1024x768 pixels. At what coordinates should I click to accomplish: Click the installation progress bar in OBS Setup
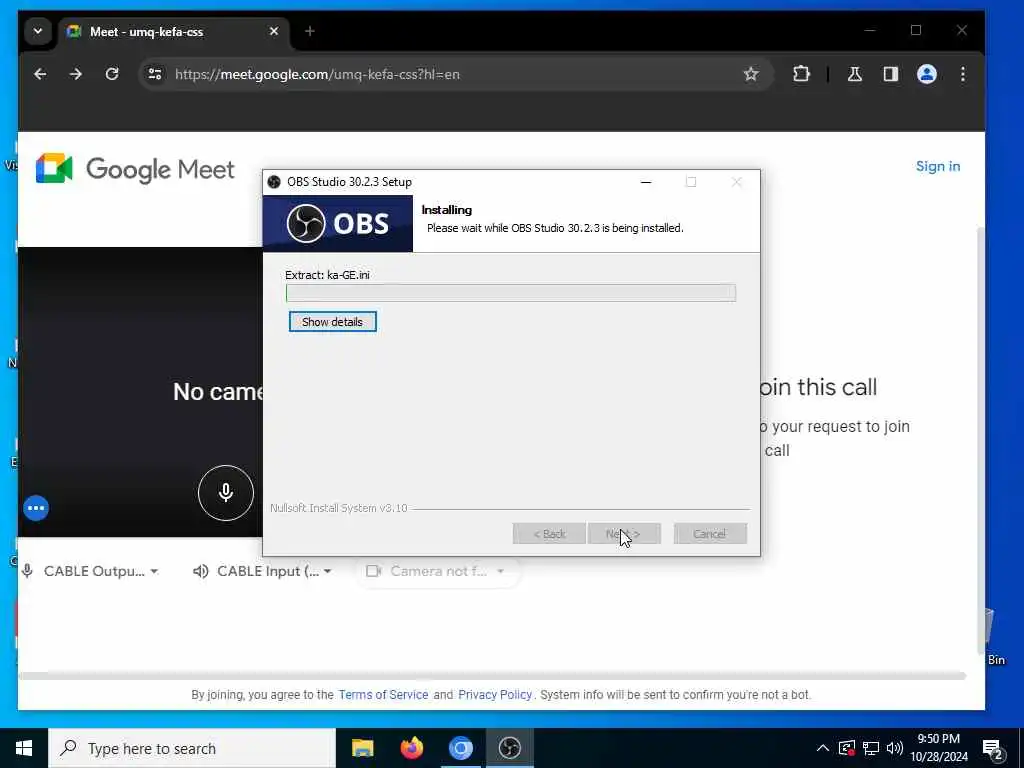511,293
